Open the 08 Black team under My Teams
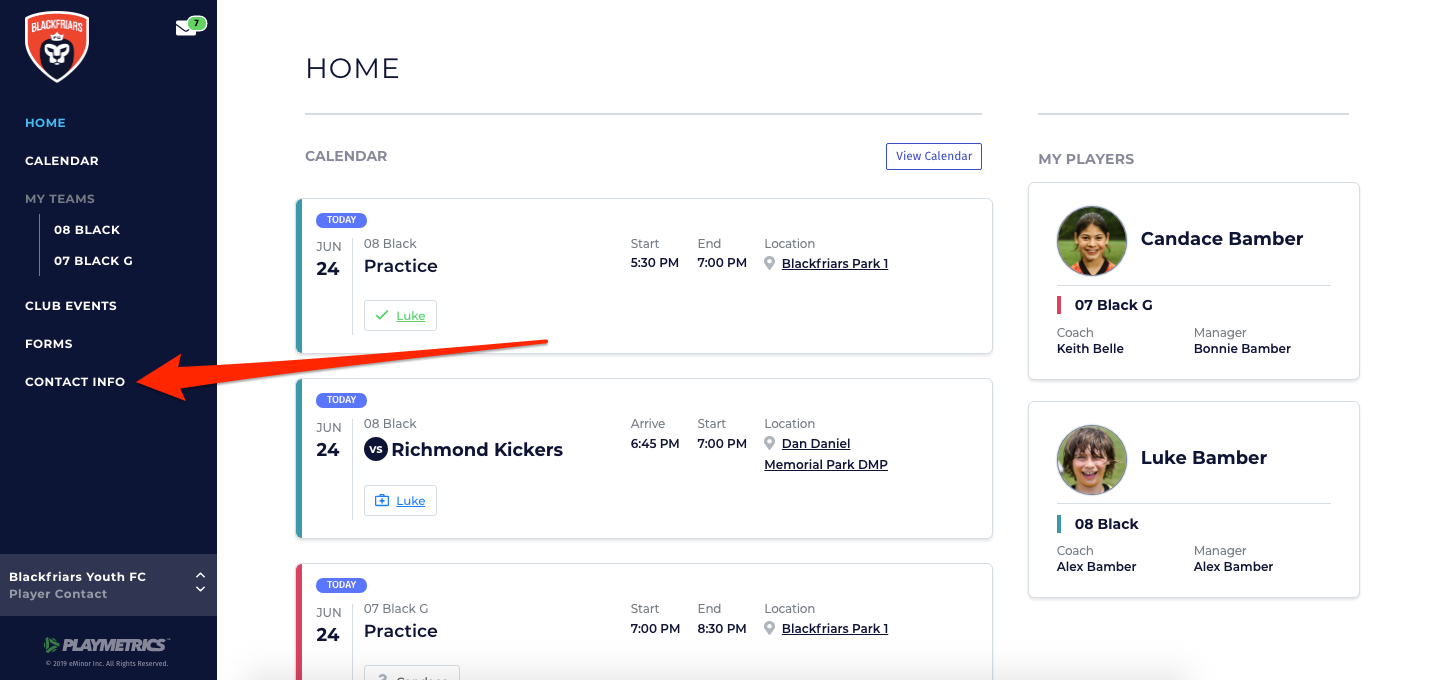The image size is (1436, 680). [x=87, y=230]
